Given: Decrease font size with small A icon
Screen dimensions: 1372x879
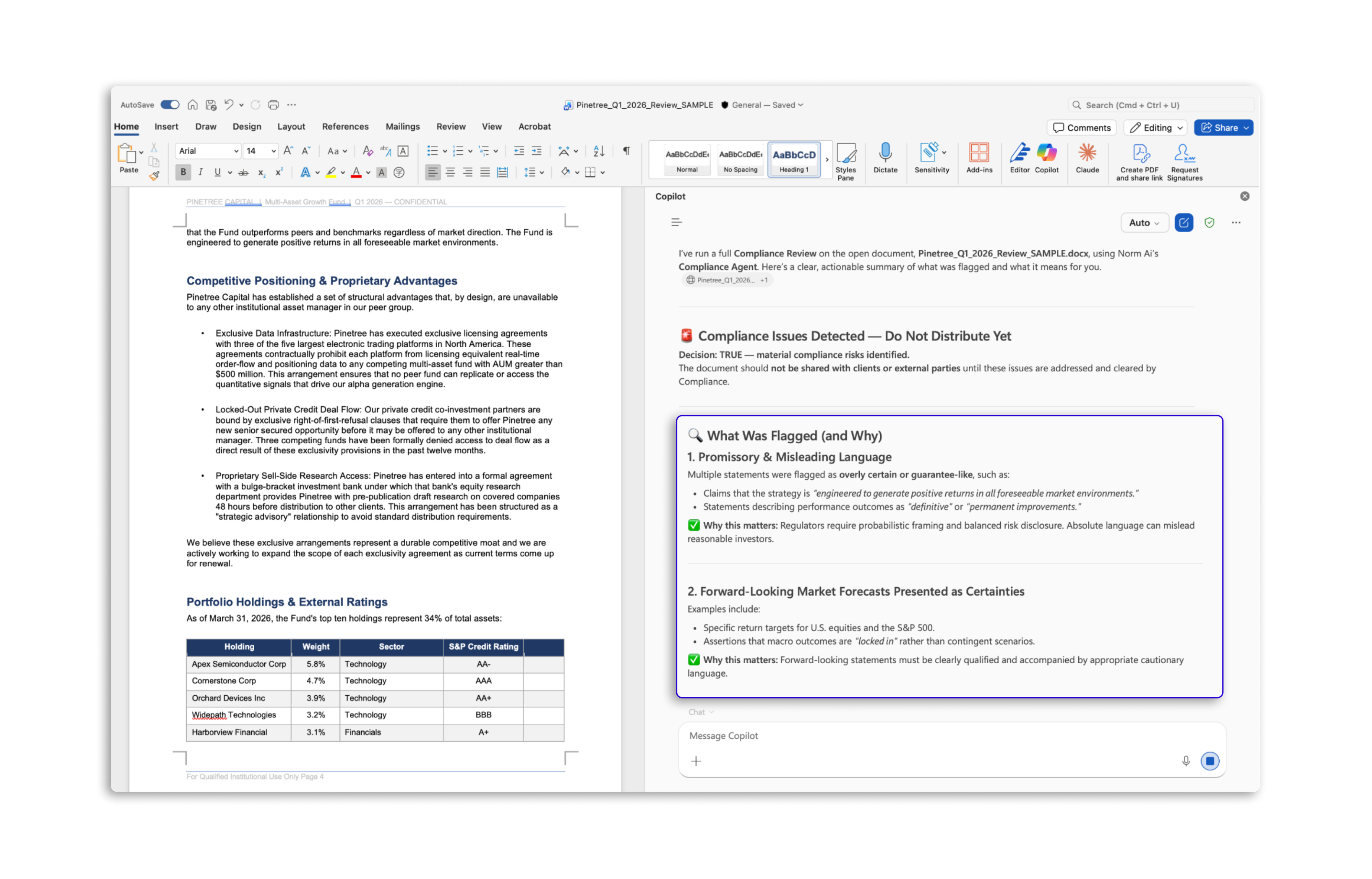Looking at the screenshot, I should [x=306, y=151].
